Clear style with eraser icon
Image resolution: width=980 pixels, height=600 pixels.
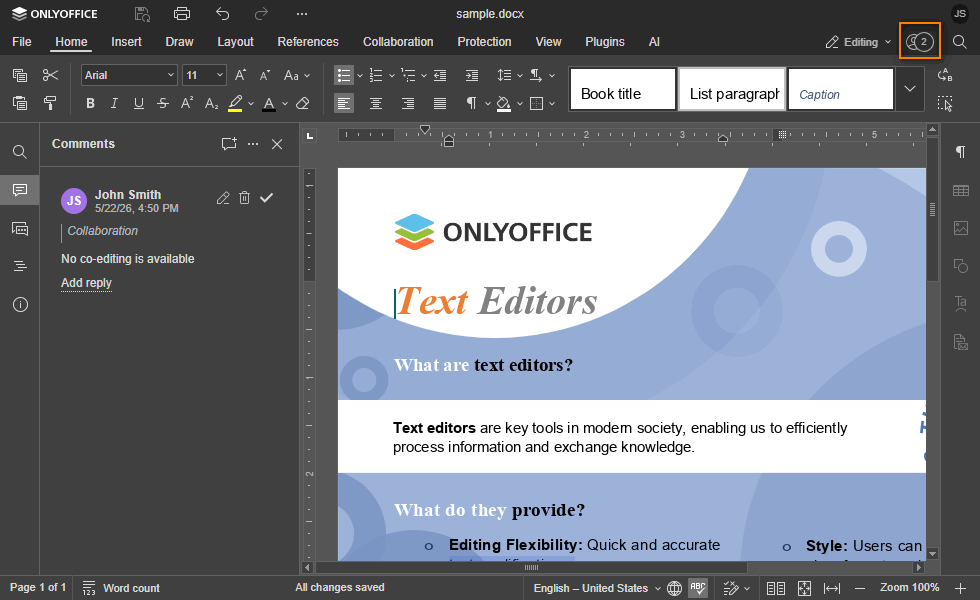302,103
